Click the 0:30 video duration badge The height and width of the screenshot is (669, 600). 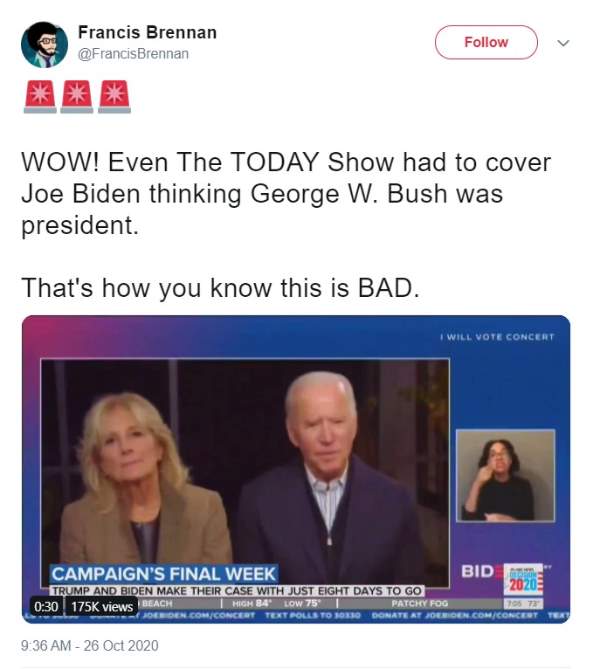pos(46,606)
